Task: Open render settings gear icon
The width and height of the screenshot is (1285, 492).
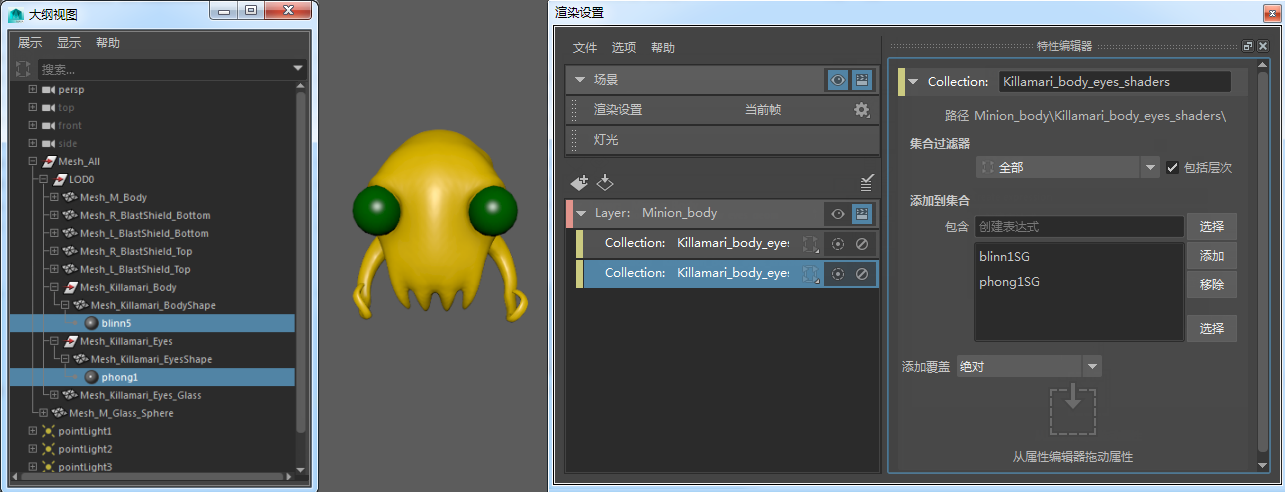Action: click(x=861, y=110)
